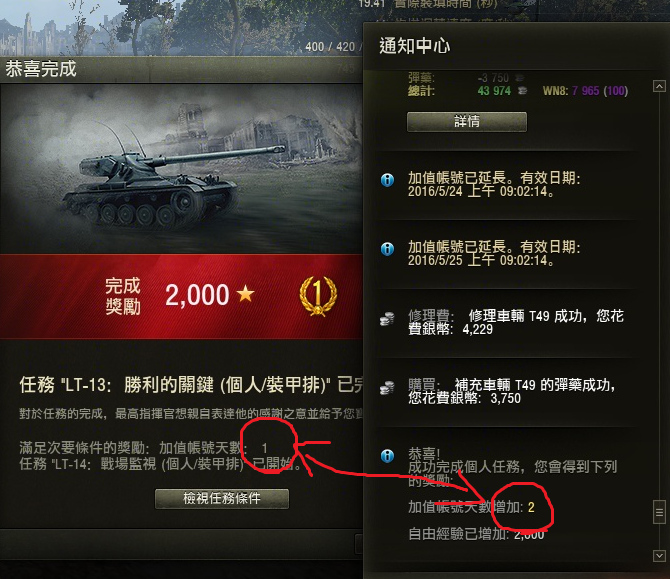Click info icon beside 2016/5/25 premium notice
The width and height of the screenshot is (670, 579).
[x=387, y=249]
